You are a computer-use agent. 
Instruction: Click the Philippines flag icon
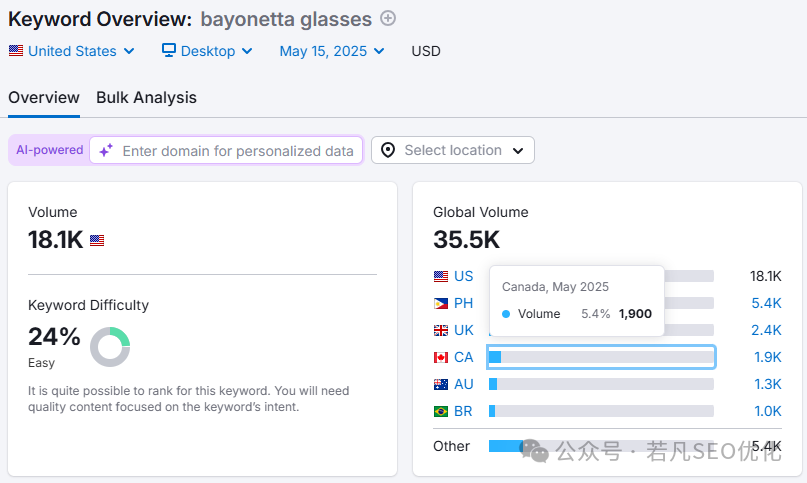[441, 303]
